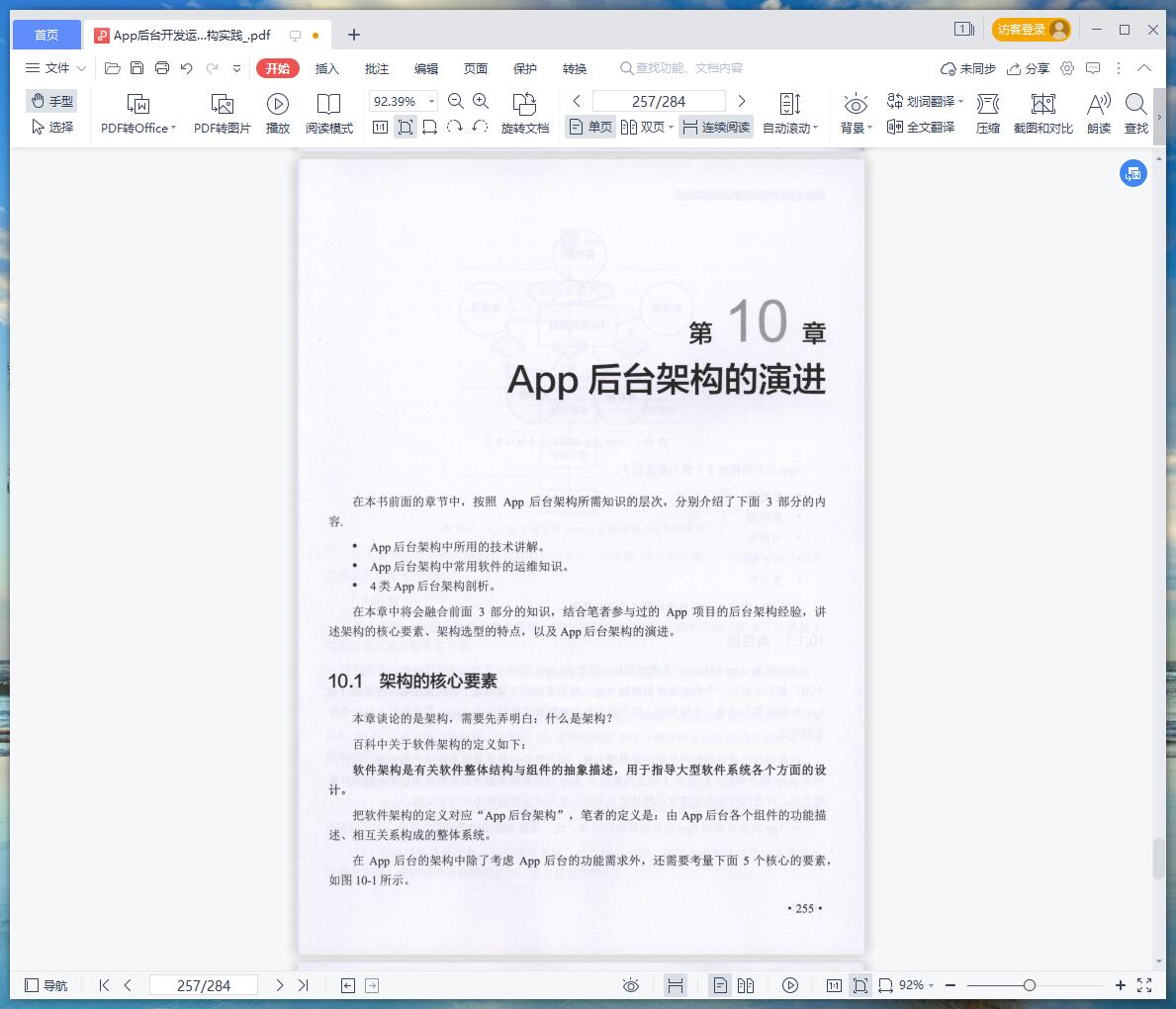The width and height of the screenshot is (1176, 1009).
Task: Toggle 连续阅读 continuous reading
Action: (716, 127)
